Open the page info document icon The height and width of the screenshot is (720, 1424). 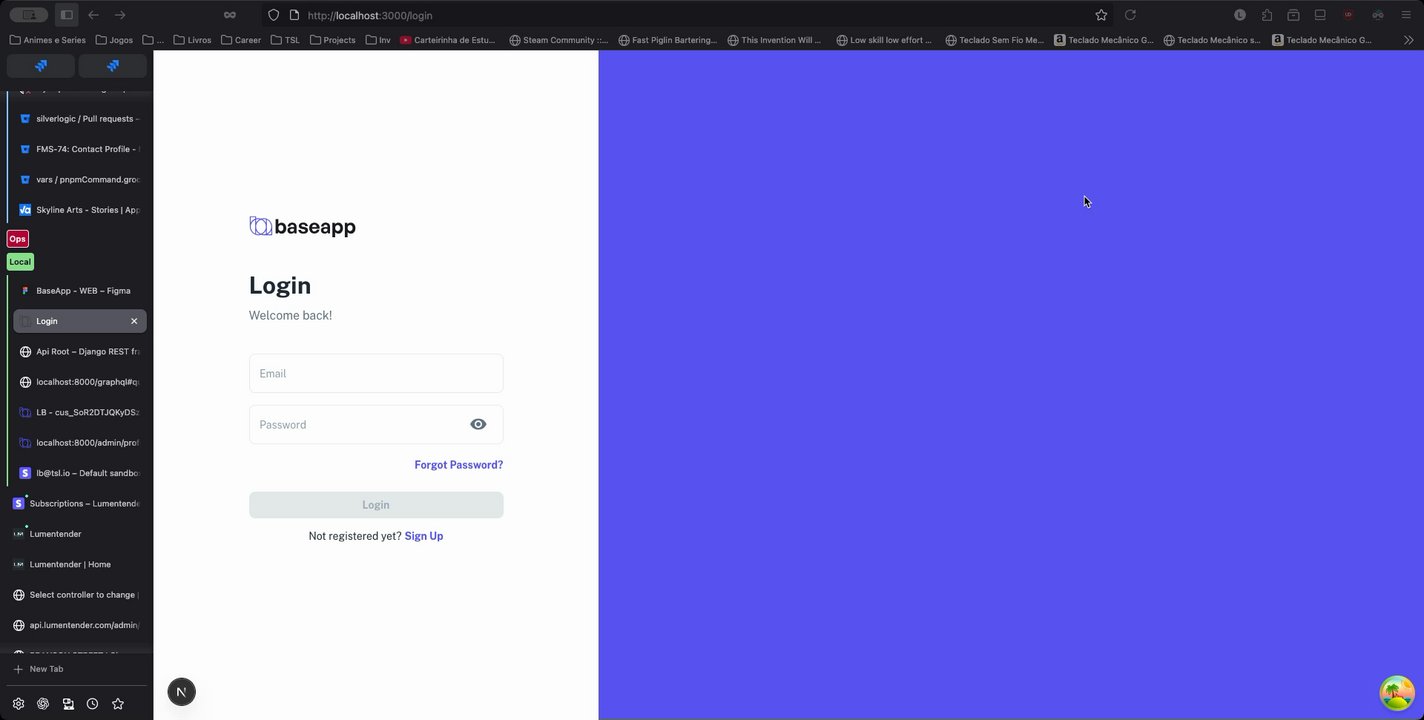point(294,15)
